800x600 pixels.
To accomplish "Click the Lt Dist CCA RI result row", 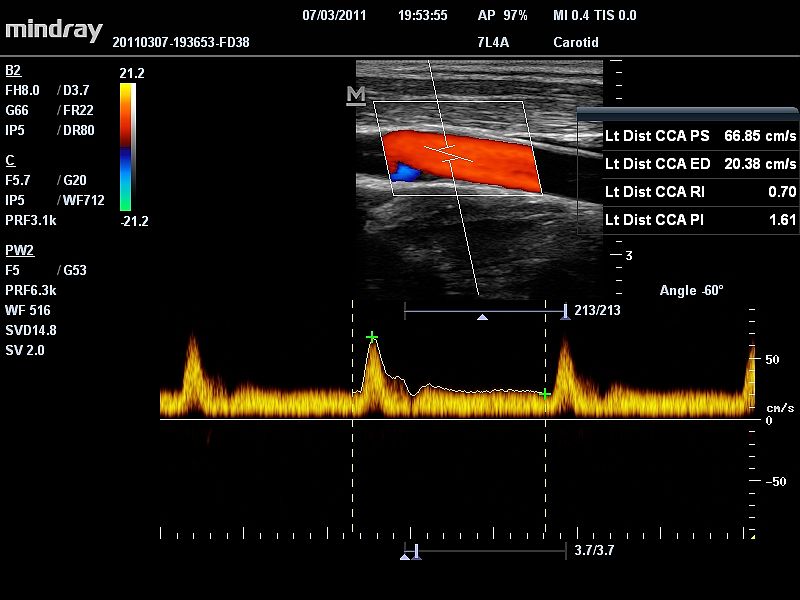I will (x=700, y=191).
